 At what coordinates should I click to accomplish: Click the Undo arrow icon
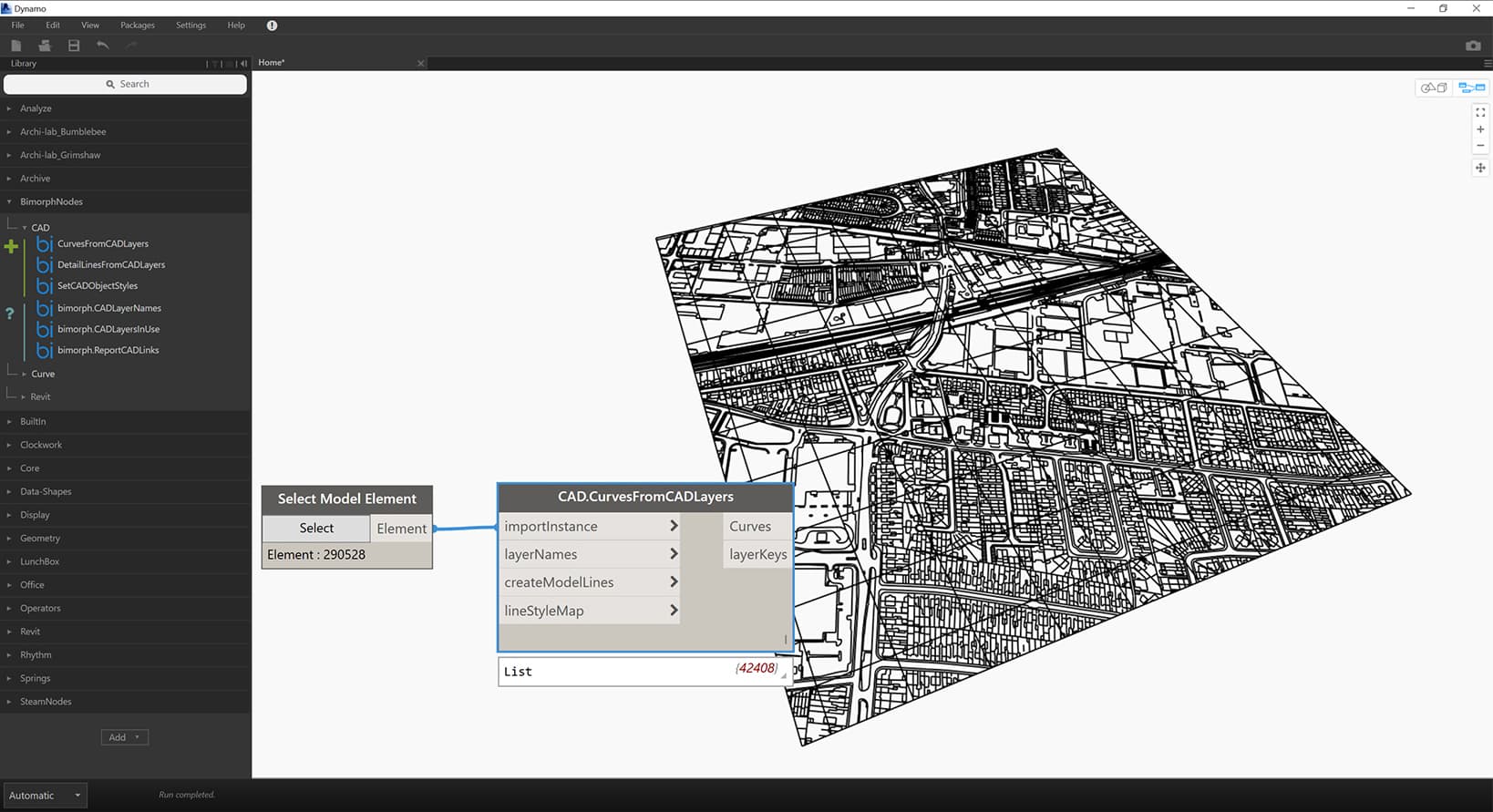[x=103, y=46]
